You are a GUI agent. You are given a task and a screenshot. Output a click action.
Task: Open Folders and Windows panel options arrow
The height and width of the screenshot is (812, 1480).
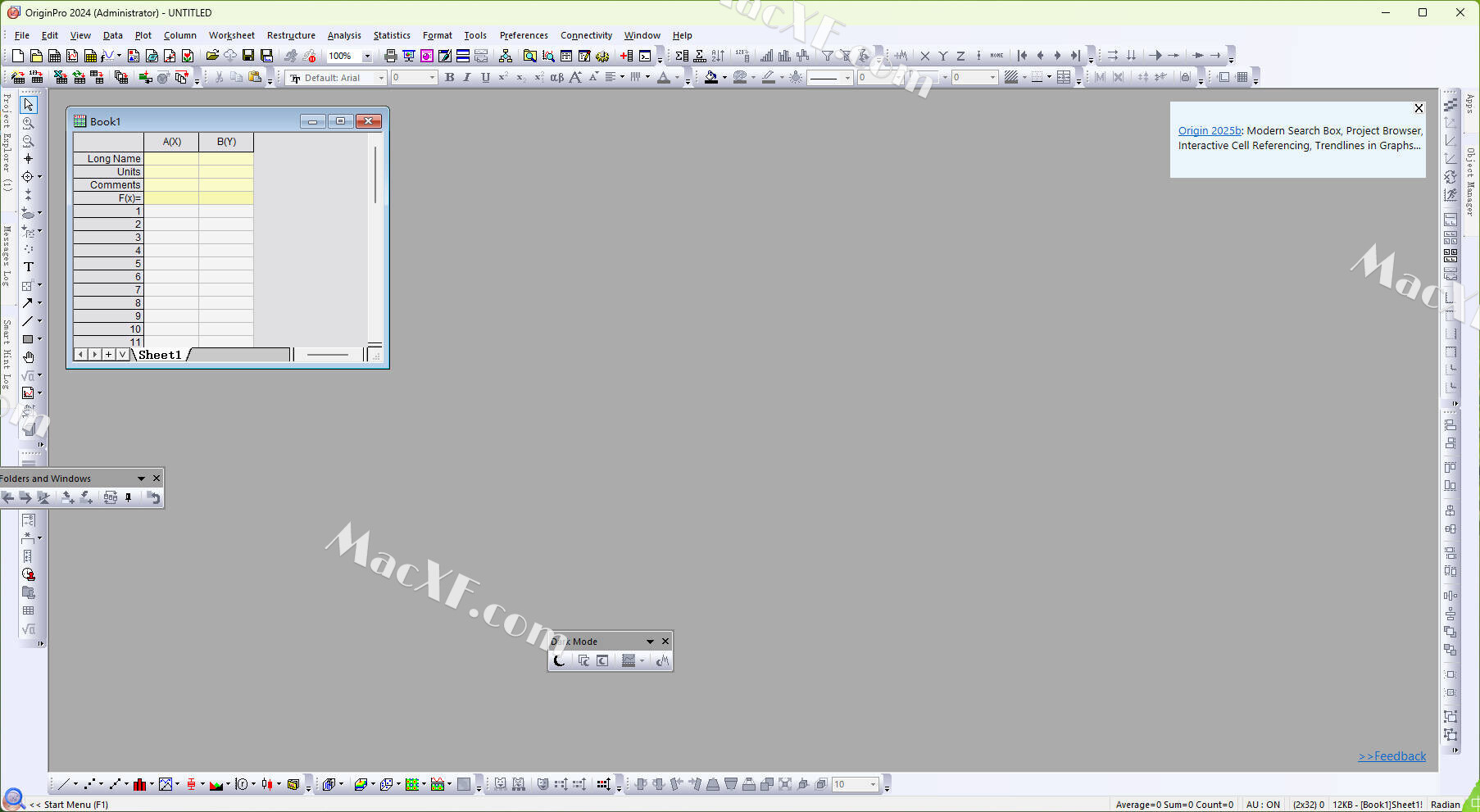coord(141,479)
